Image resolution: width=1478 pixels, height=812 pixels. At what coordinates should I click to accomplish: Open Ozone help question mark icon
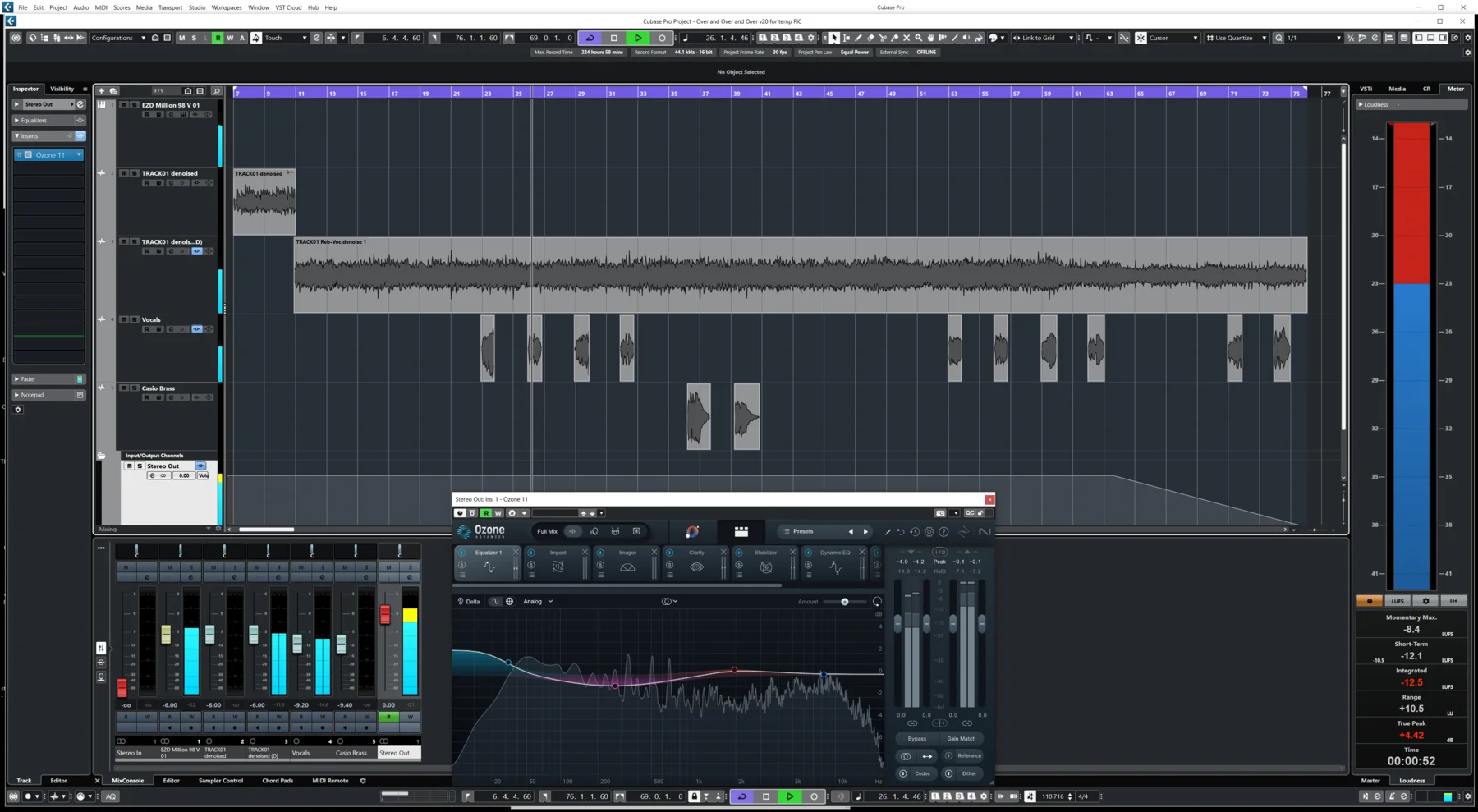(x=943, y=531)
